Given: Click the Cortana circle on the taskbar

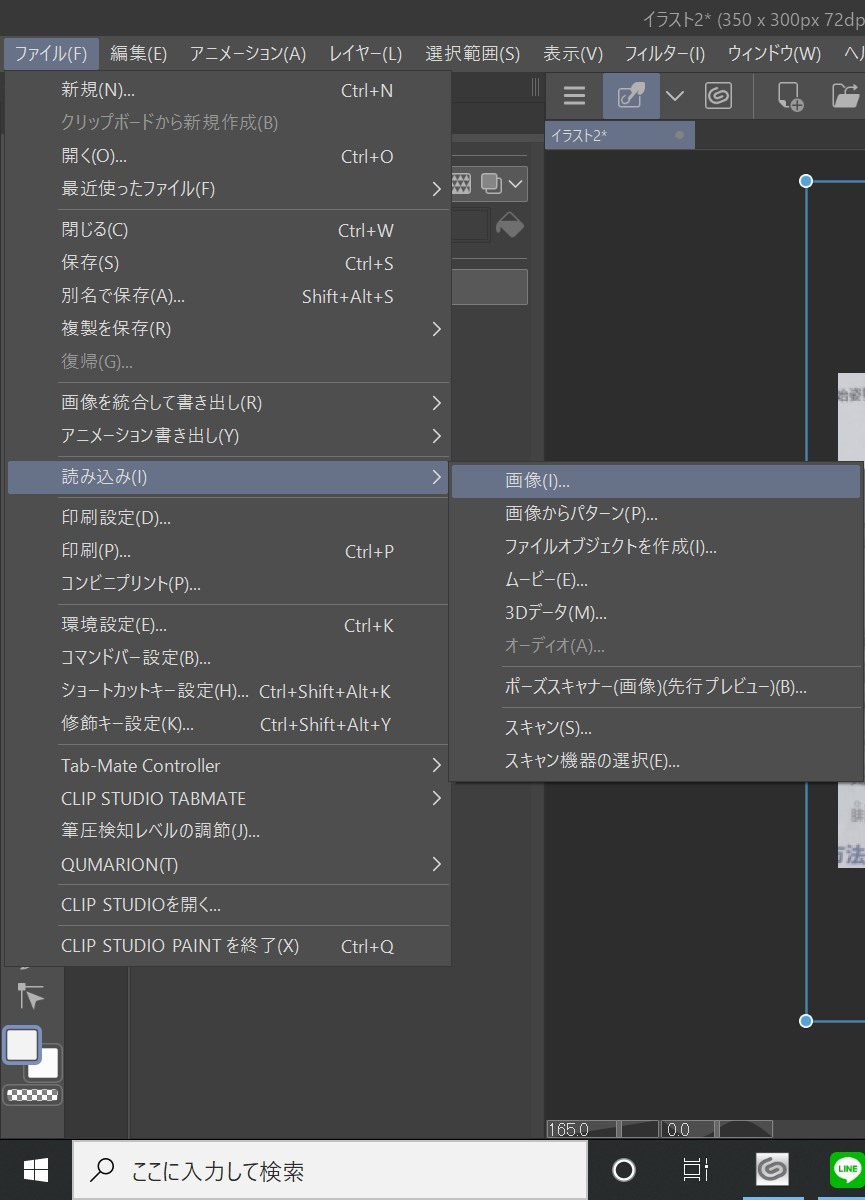Looking at the screenshot, I should [624, 1171].
